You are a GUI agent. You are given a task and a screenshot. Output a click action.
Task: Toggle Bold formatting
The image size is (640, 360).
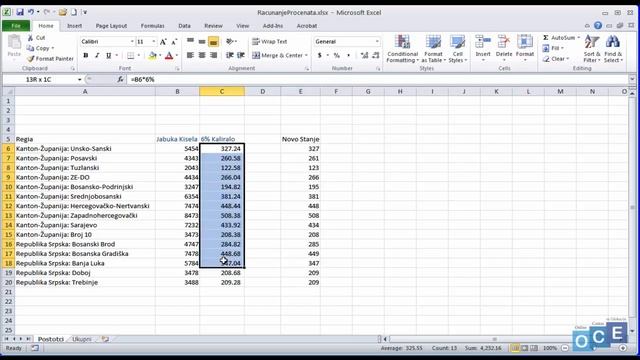click(x=86, y=55)
